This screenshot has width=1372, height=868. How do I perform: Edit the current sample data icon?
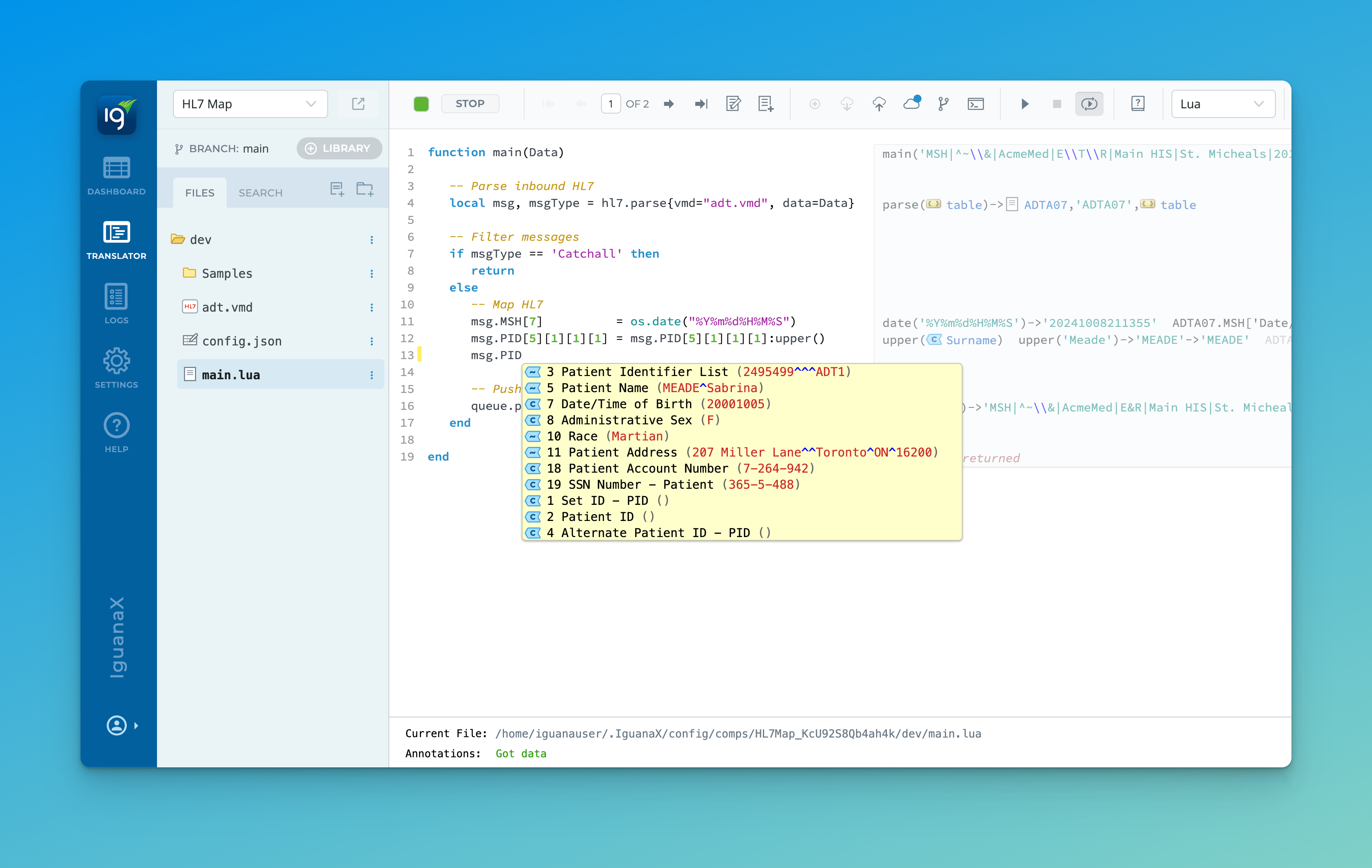pos(733,104)
